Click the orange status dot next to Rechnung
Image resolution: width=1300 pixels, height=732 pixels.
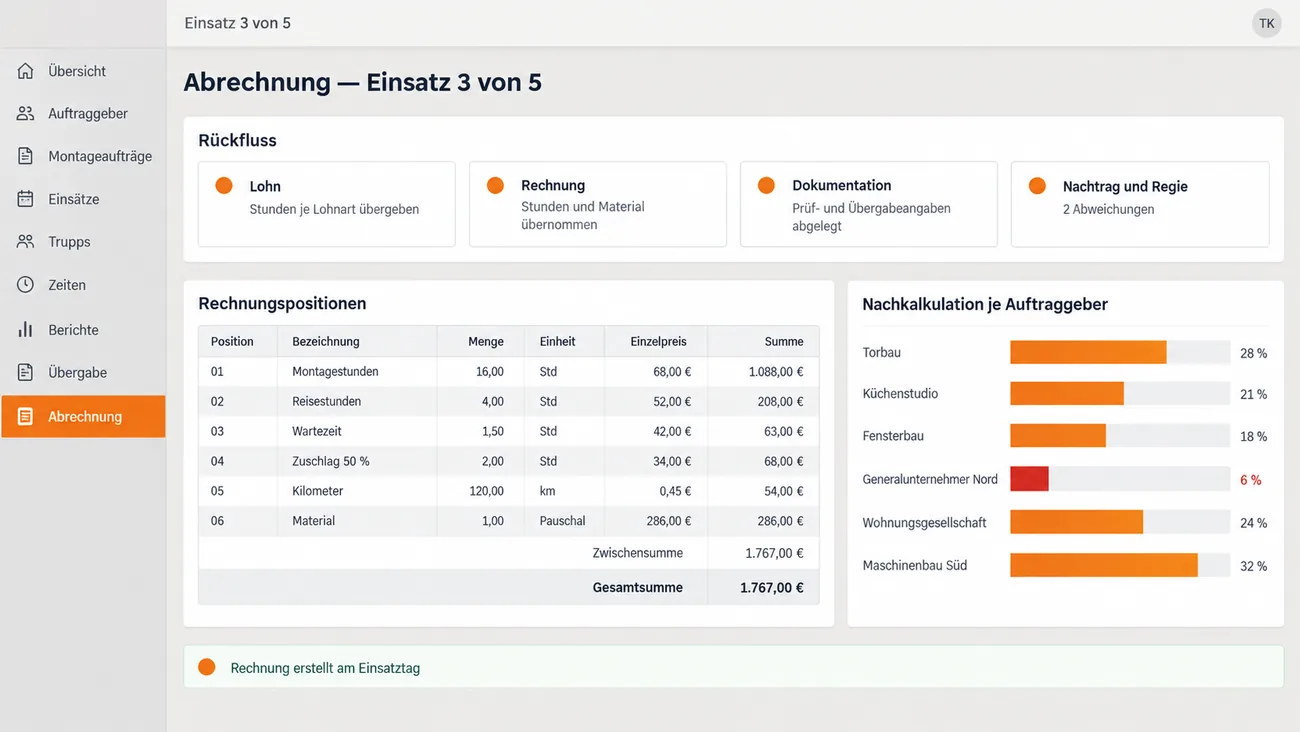[495, 186]
